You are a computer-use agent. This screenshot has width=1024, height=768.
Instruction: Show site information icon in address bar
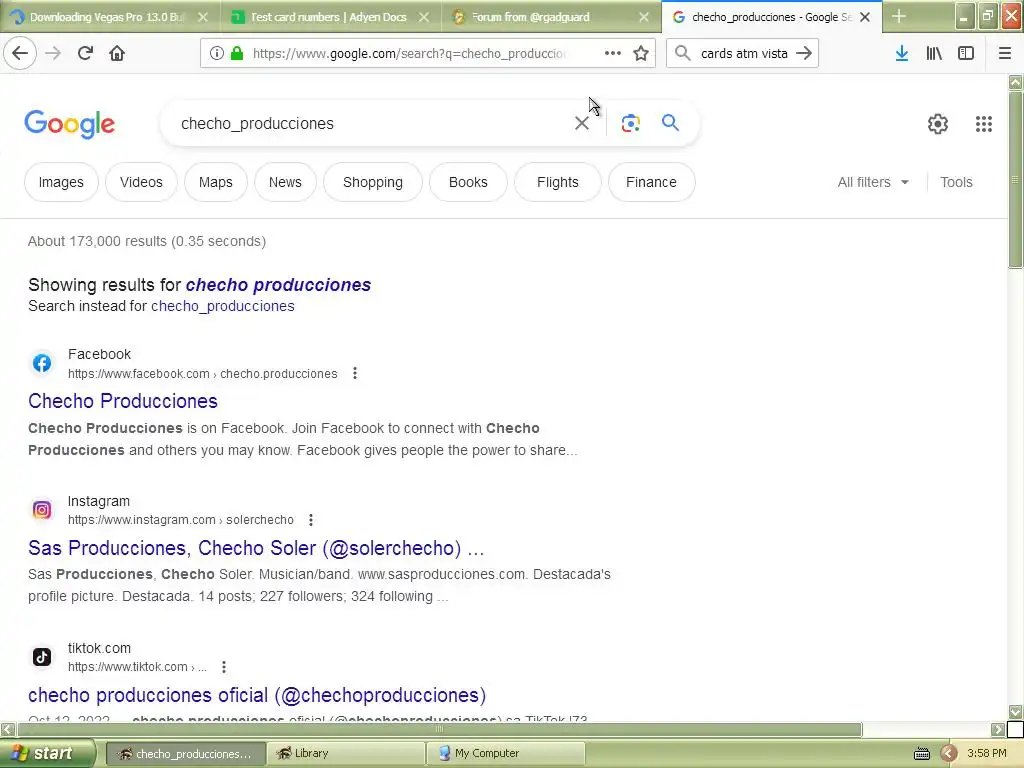pyautogui.click(x=217, y=53)
